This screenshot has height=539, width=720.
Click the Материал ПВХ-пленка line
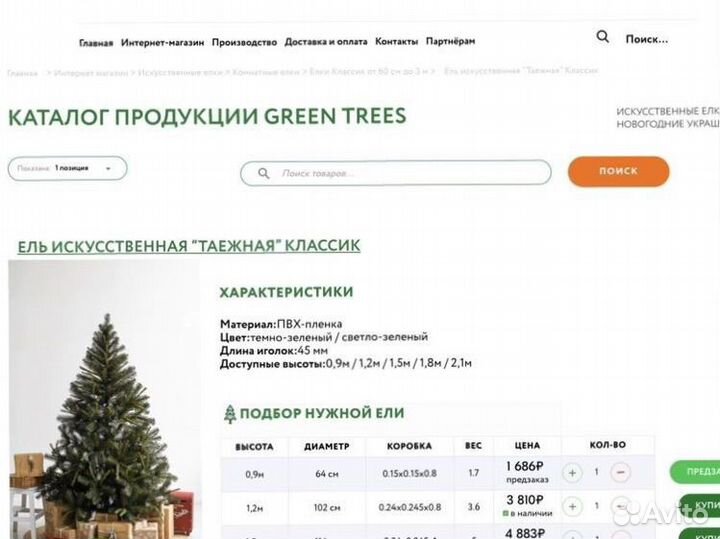[x=281, y=324]
